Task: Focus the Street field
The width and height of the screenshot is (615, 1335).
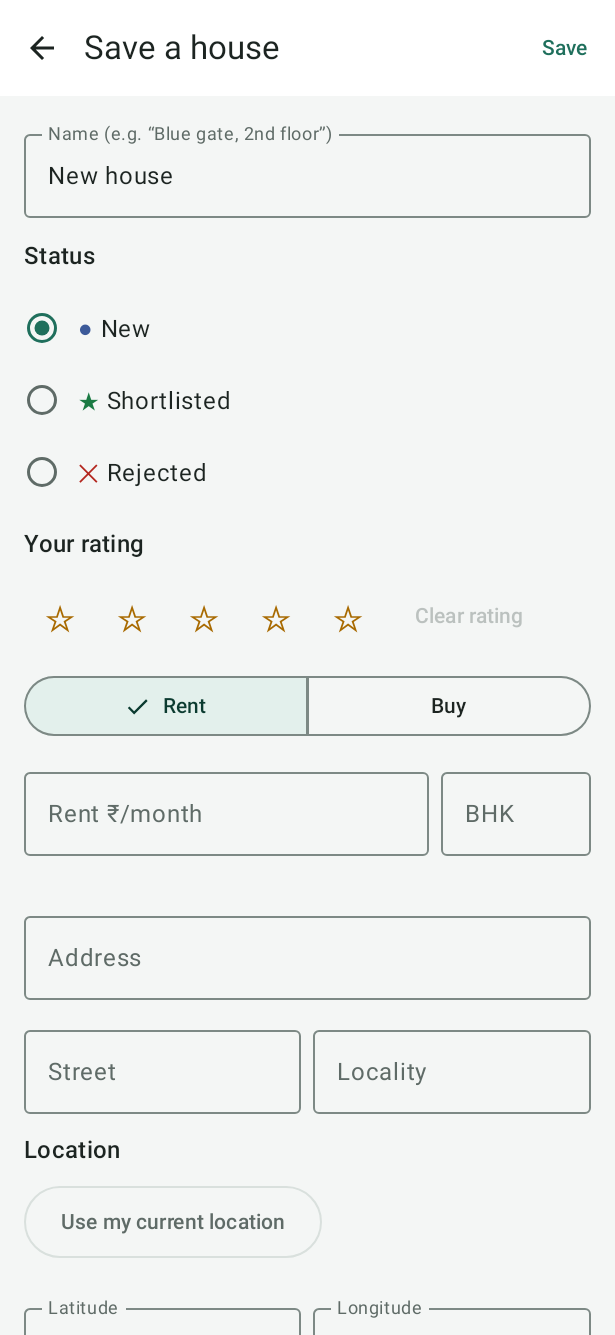Action: 162,1072
